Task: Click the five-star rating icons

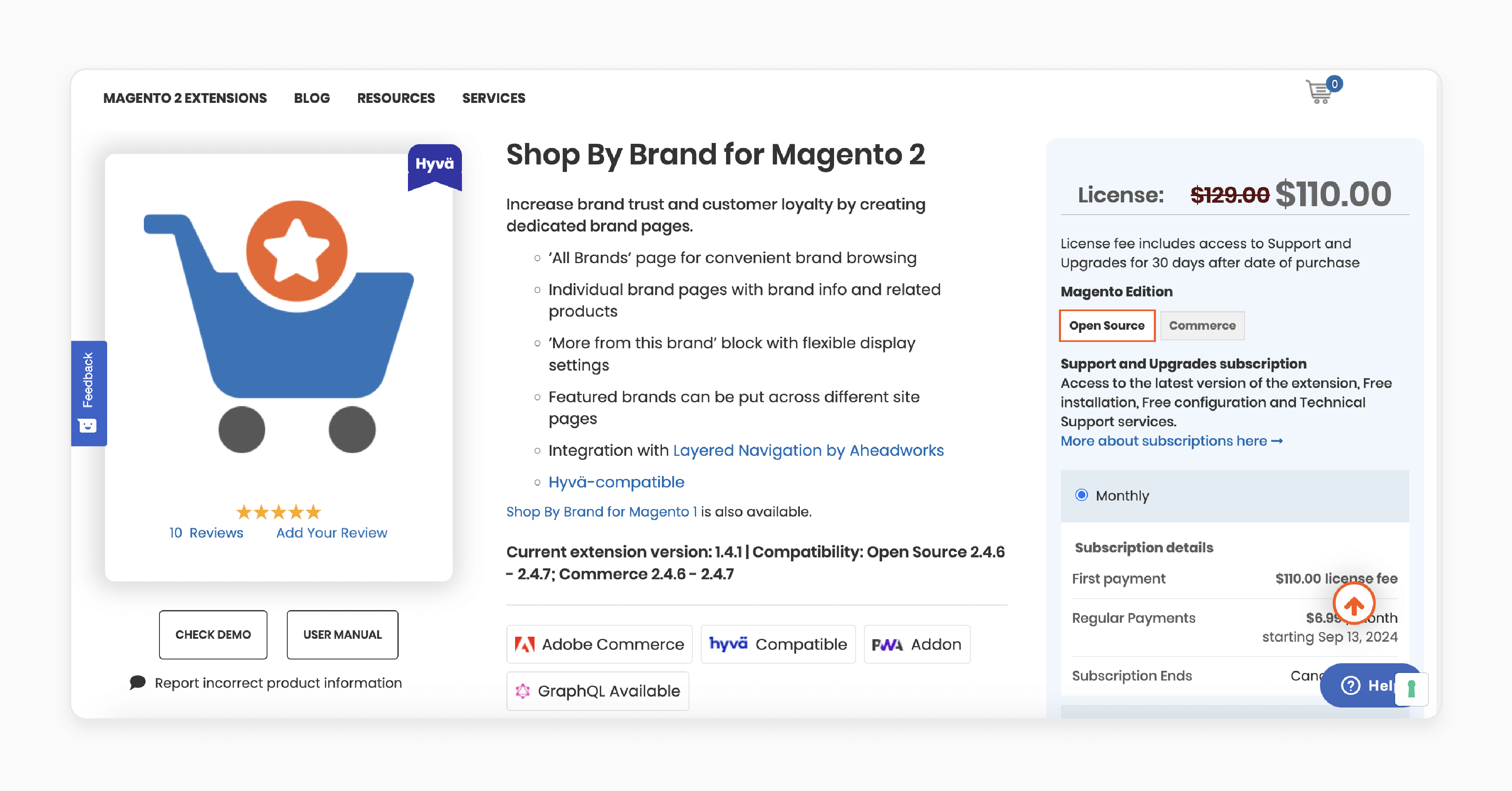Action: tap(278, 512)
